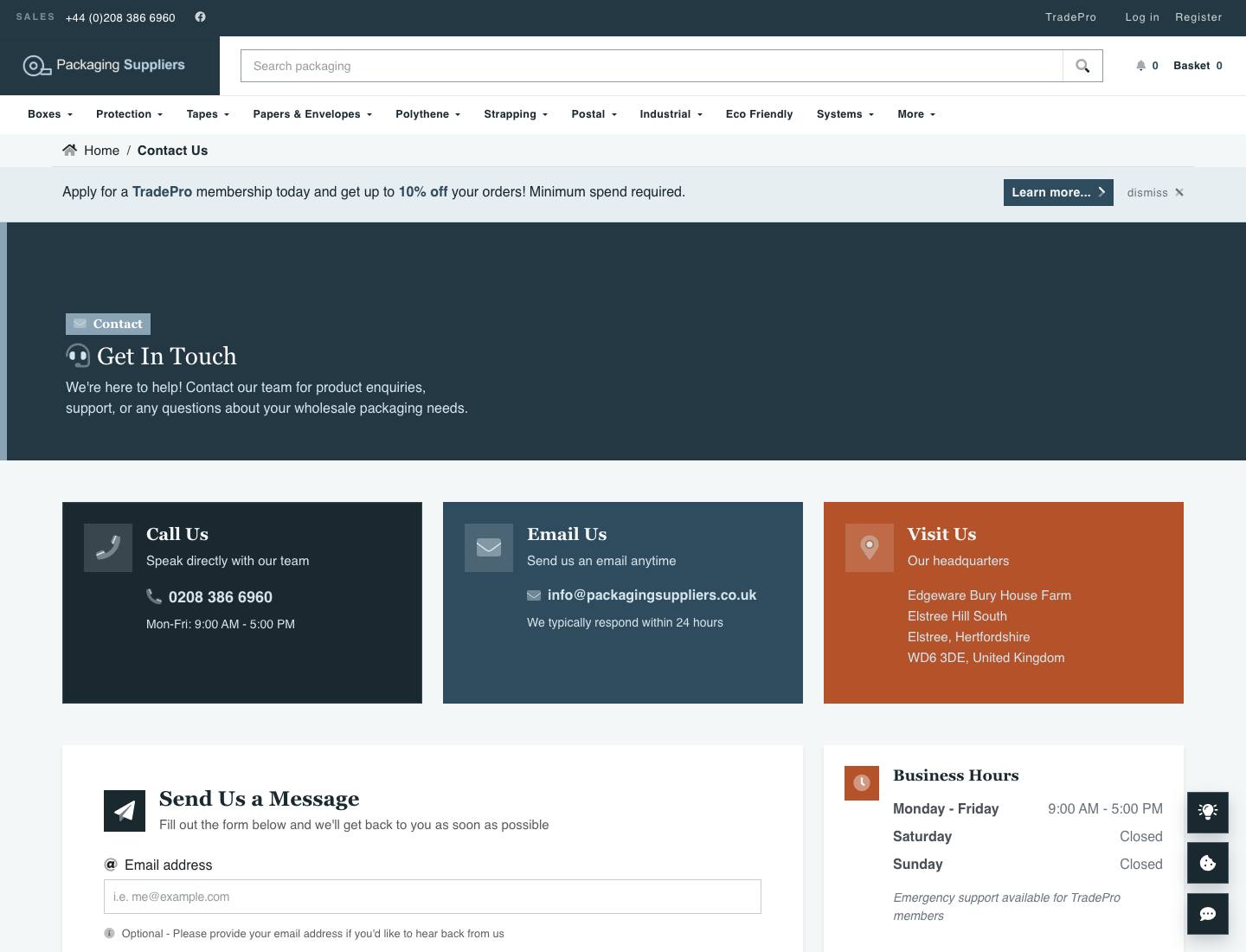Click the lightbulb floating button
The width and height of the screenshot is (1246, 952).
pos(1208,812)
